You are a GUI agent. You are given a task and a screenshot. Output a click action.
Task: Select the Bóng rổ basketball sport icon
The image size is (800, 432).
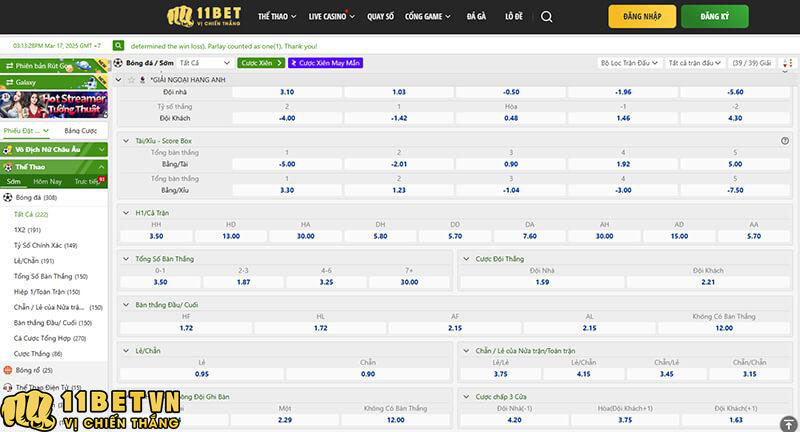tap(8, 370)
